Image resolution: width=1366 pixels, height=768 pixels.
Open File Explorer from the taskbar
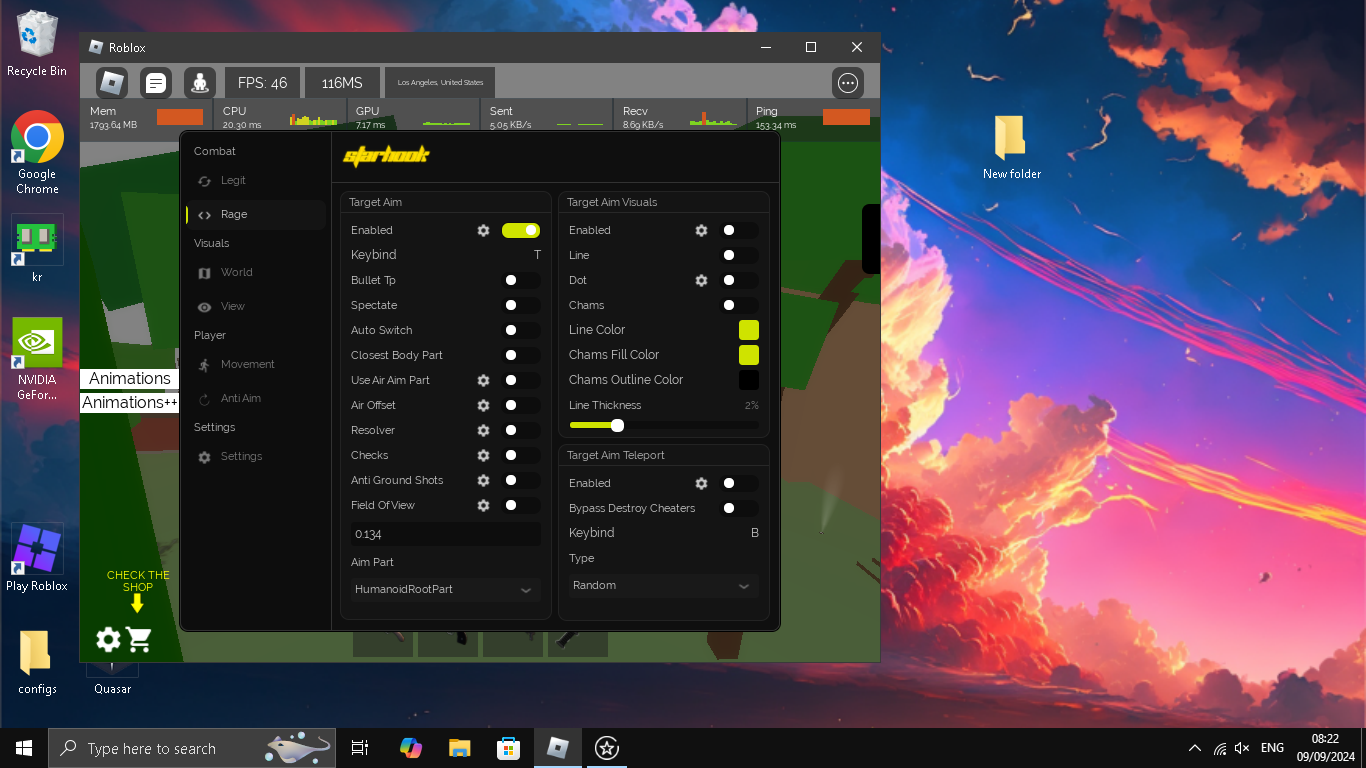tap(459, 748)
